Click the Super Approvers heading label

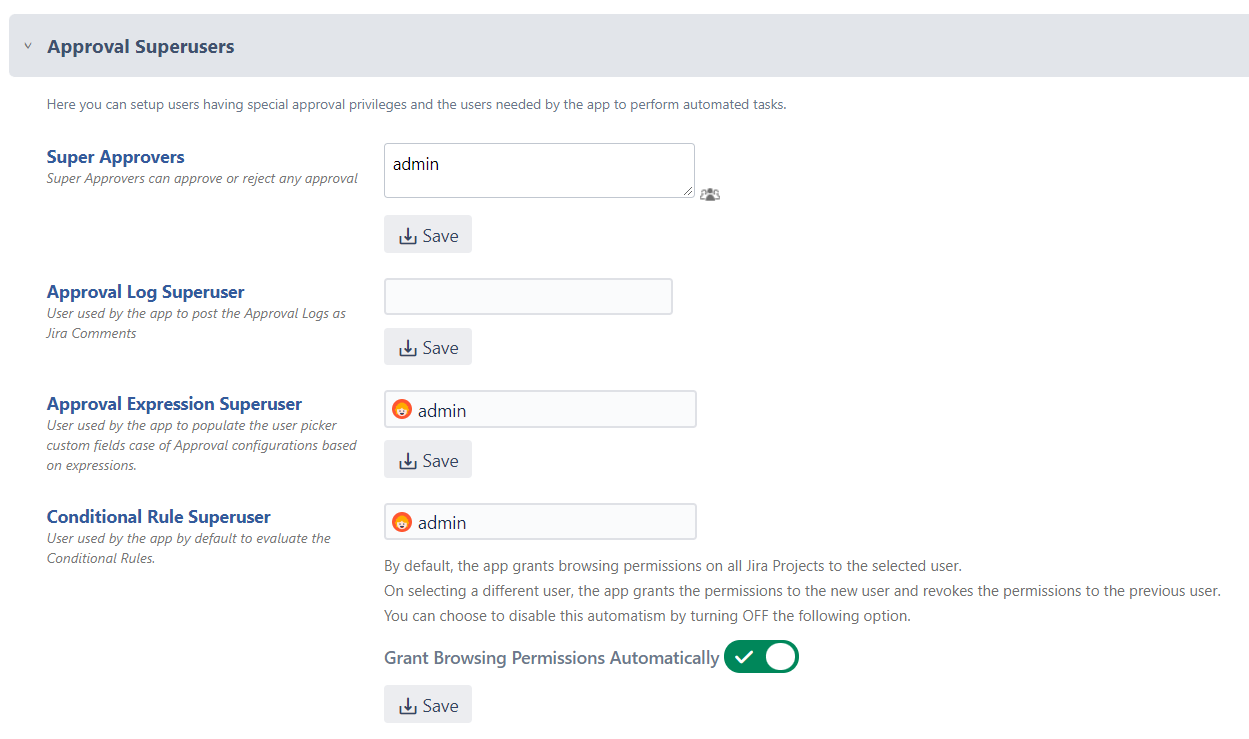point(116,157)
